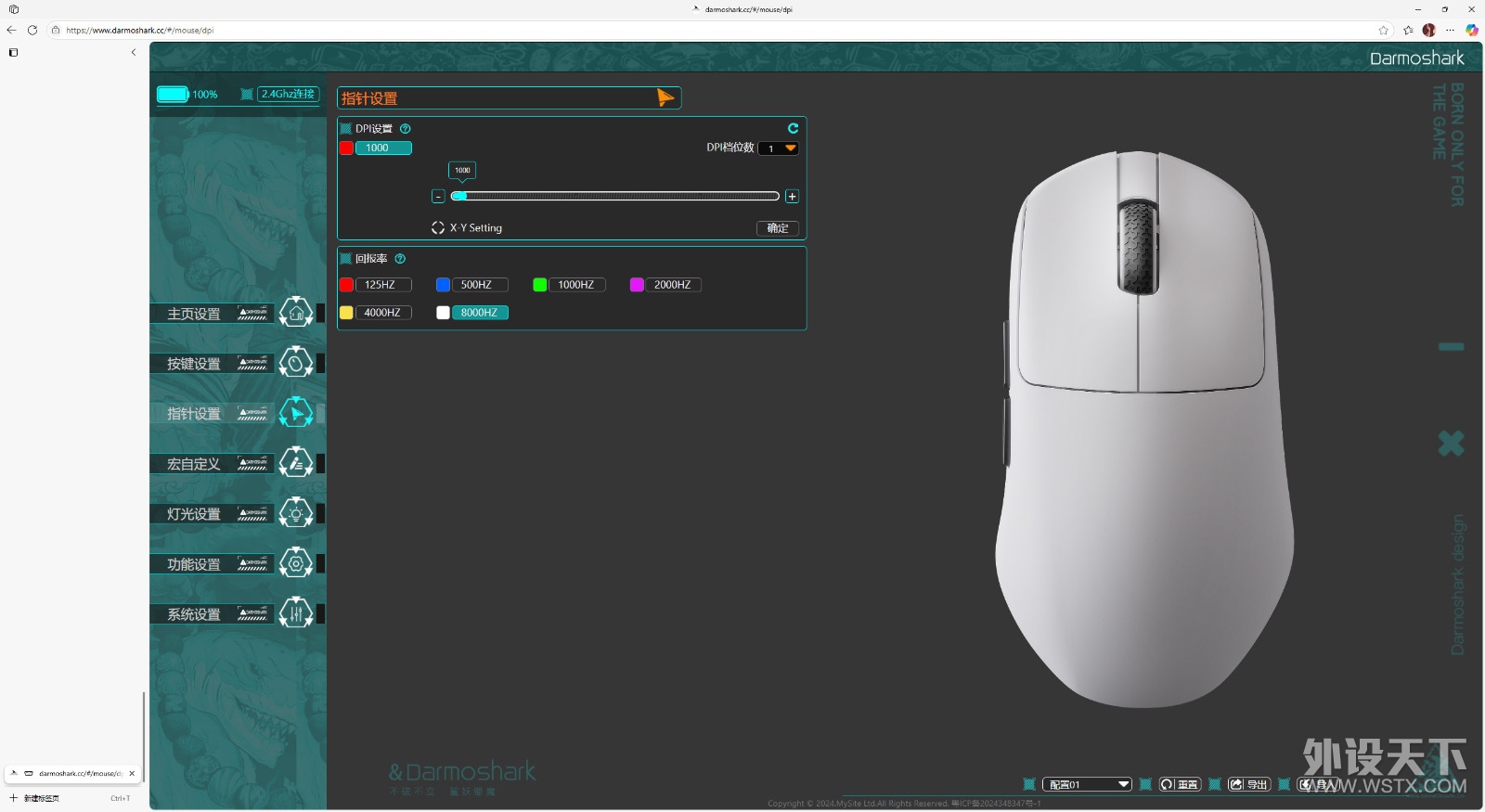The height and width of the screenshot is (812, 1485).
Task: Open 功能设置 menu item
Action: coord(194,564)
